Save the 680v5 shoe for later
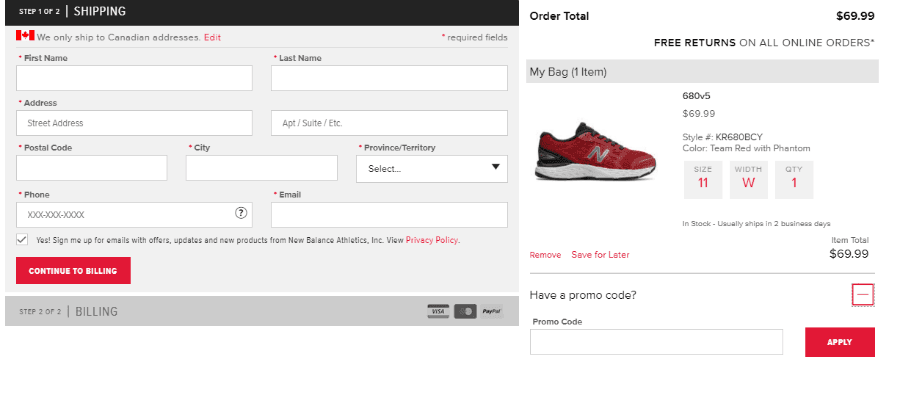 [x=600, y=255]
